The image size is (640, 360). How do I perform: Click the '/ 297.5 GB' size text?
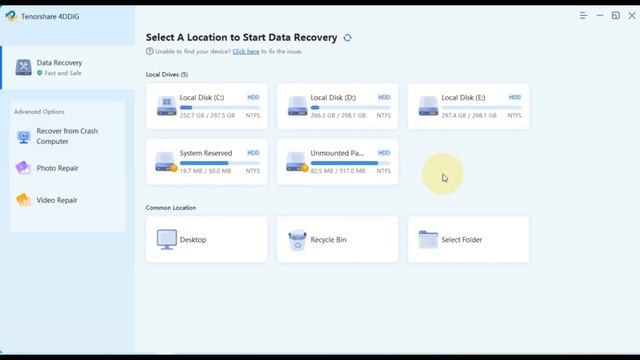pyautogui.click(x=221, y=116)
